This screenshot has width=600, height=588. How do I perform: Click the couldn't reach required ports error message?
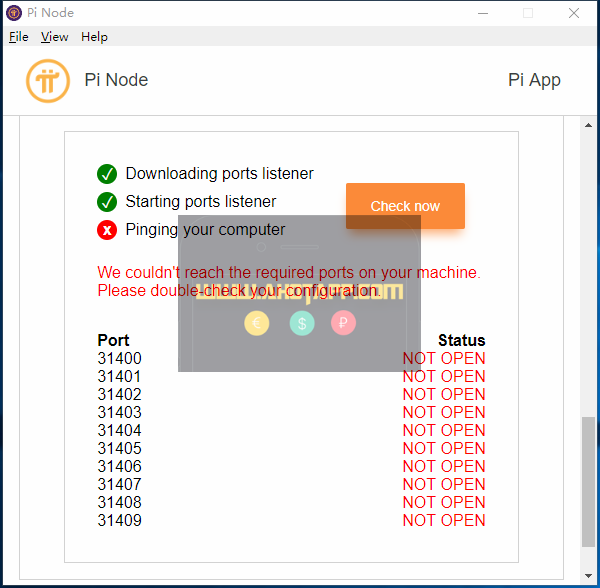(289, 282)
